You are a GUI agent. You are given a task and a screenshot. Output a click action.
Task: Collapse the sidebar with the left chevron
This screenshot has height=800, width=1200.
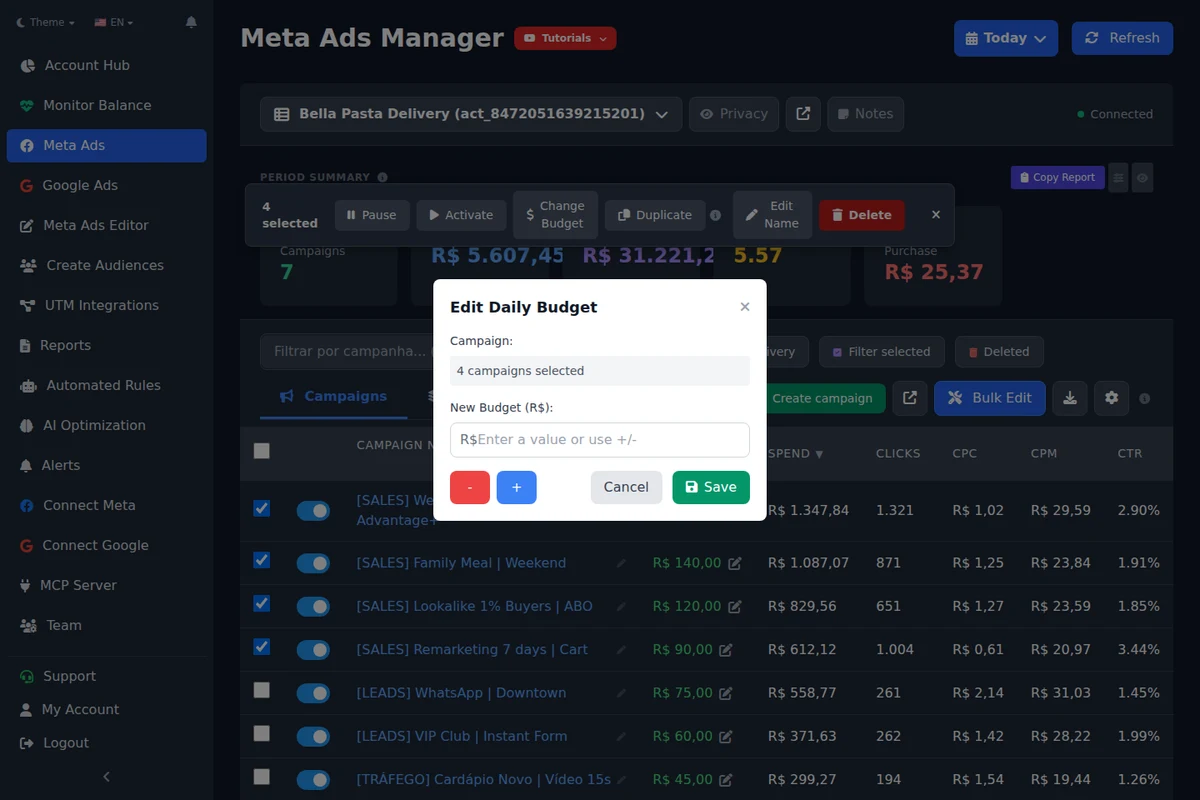106,777
